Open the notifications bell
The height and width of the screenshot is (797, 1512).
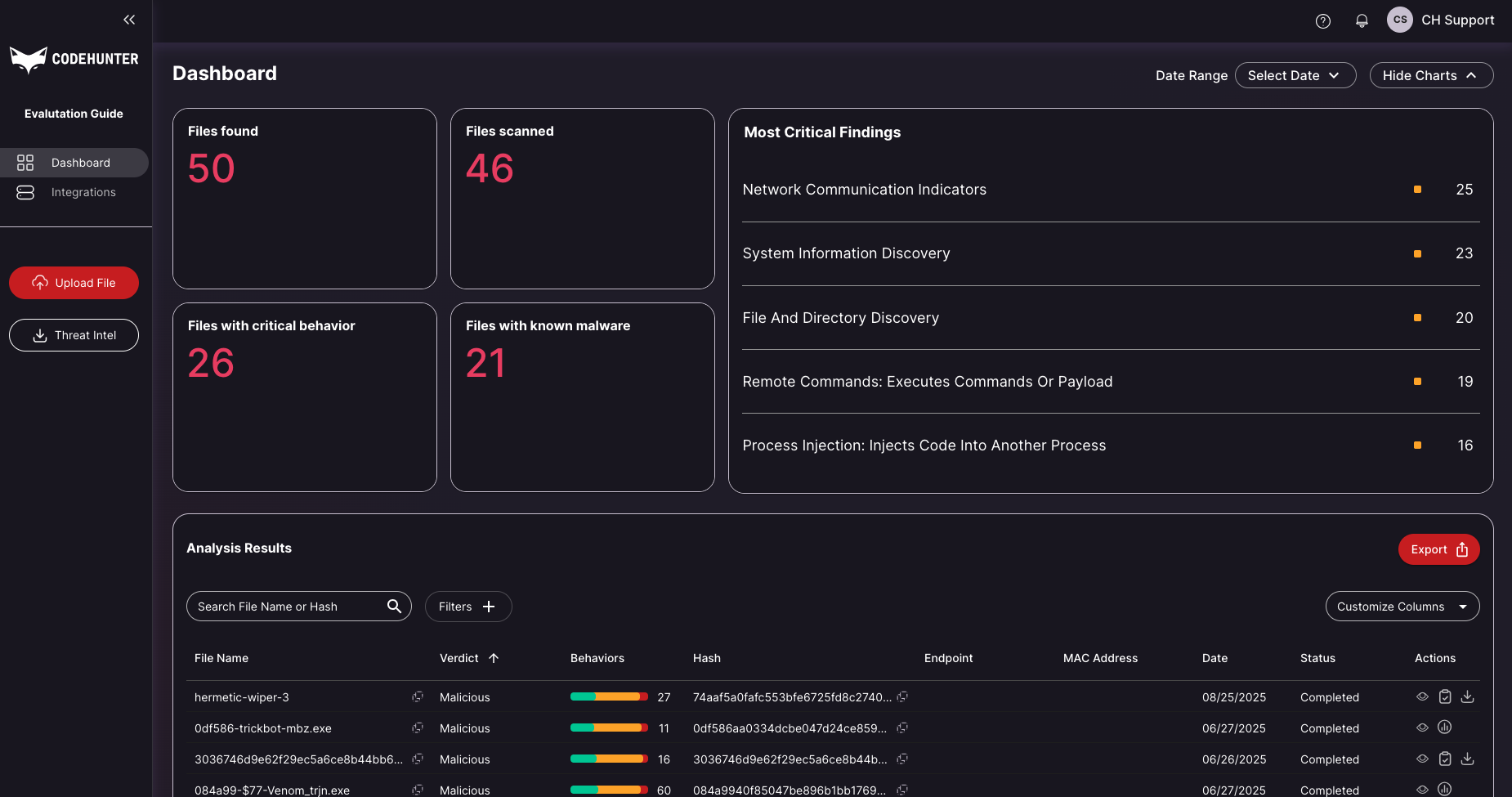pos(1362,20)
